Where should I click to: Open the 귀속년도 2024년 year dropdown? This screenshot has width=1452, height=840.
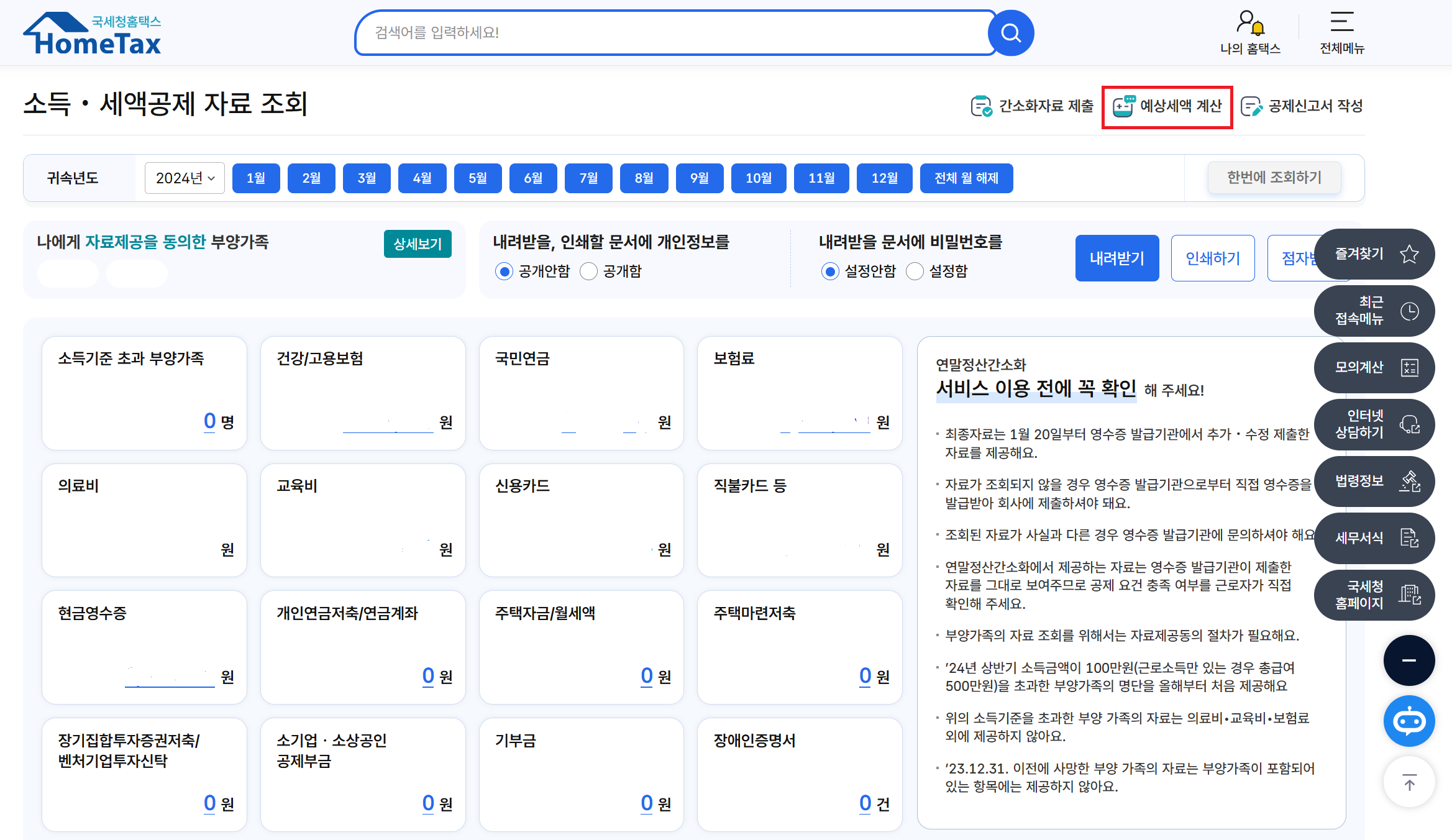(x=183, y=178)
